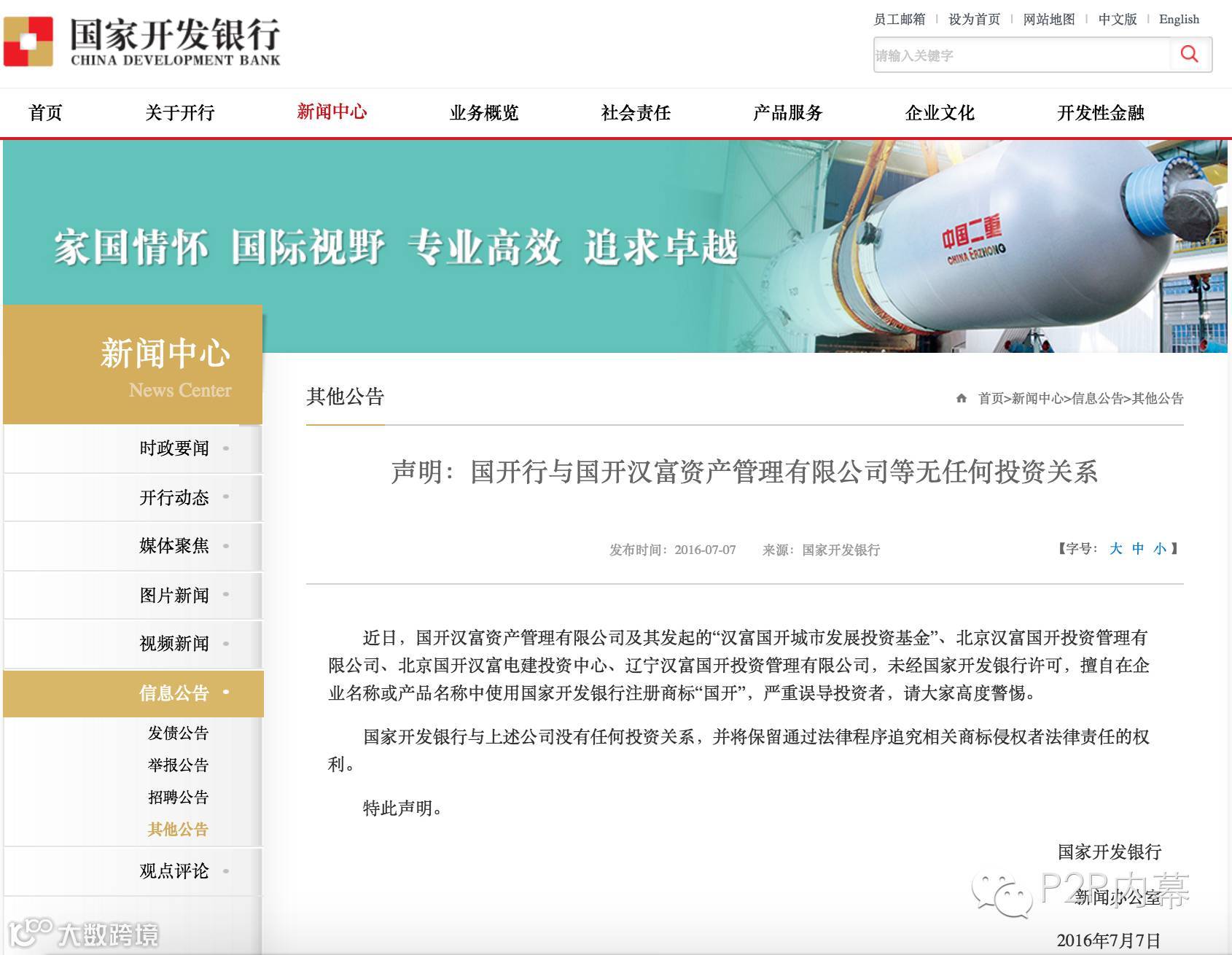Open the 业务概览 menu

(484, 113)
